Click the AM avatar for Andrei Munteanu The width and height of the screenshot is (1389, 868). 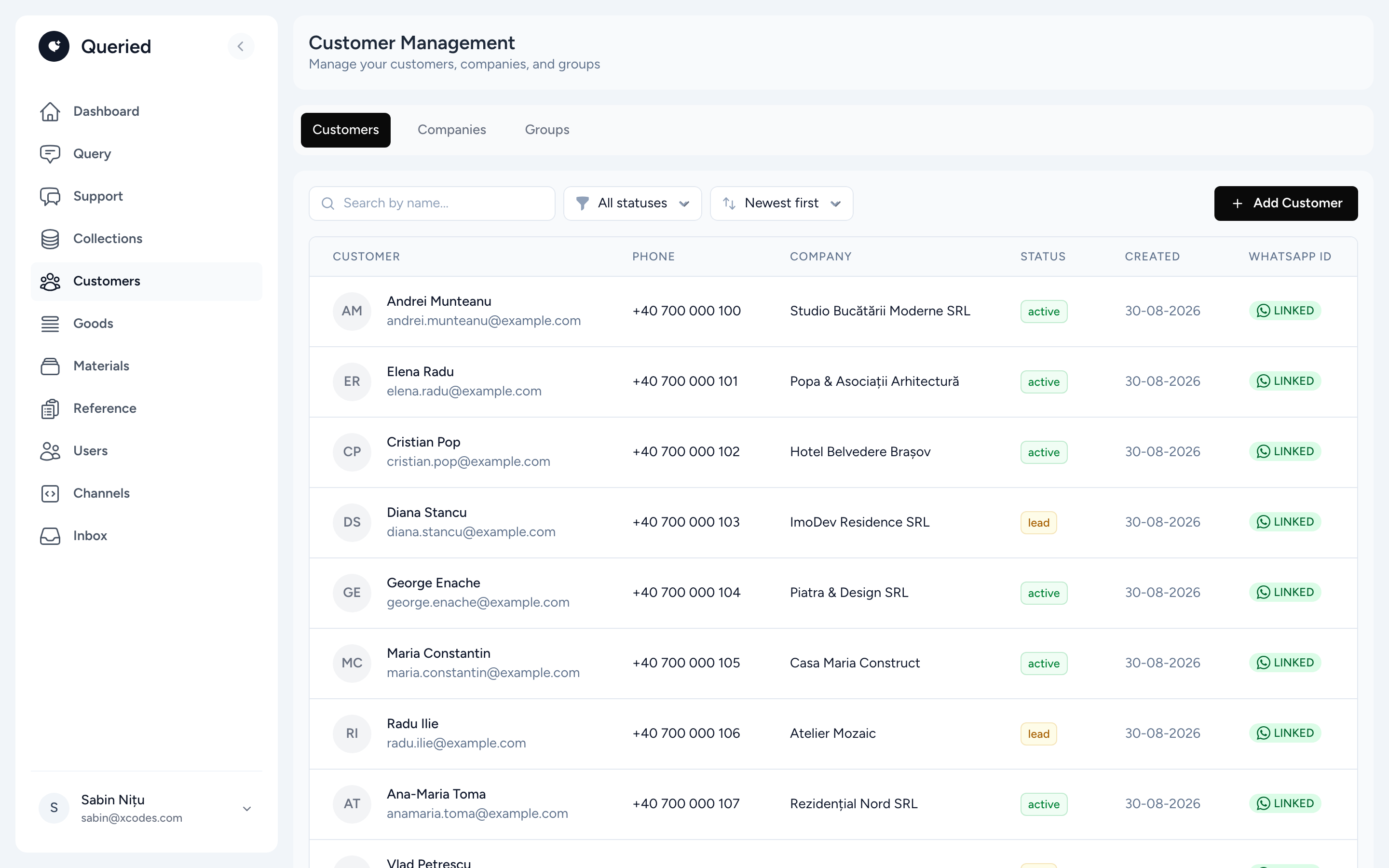point(352,311)
